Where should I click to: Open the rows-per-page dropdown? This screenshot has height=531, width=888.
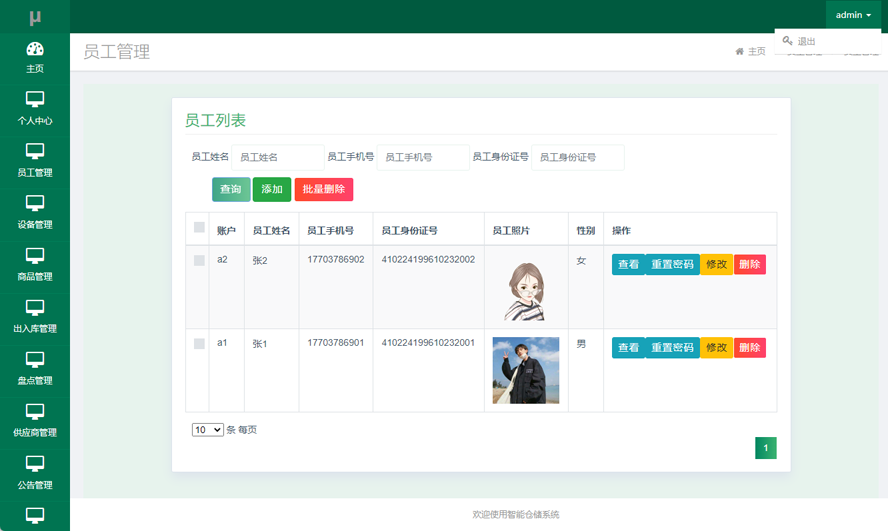(x=207, y=430)
